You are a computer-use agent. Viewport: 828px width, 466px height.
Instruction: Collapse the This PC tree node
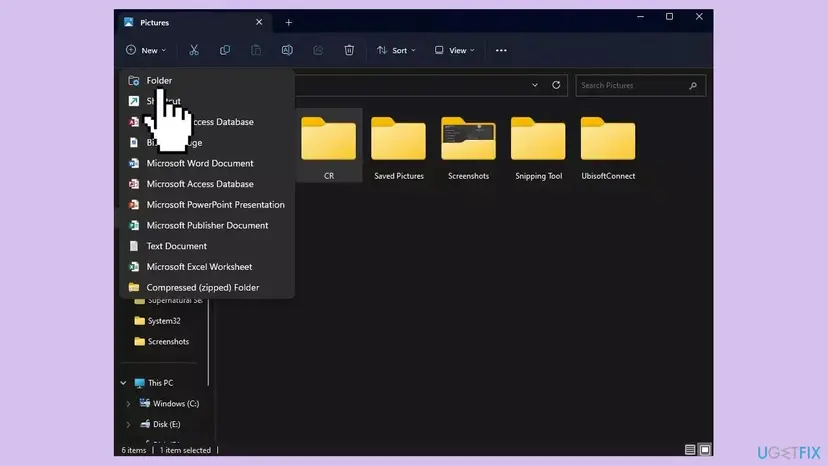click(123, 383)
